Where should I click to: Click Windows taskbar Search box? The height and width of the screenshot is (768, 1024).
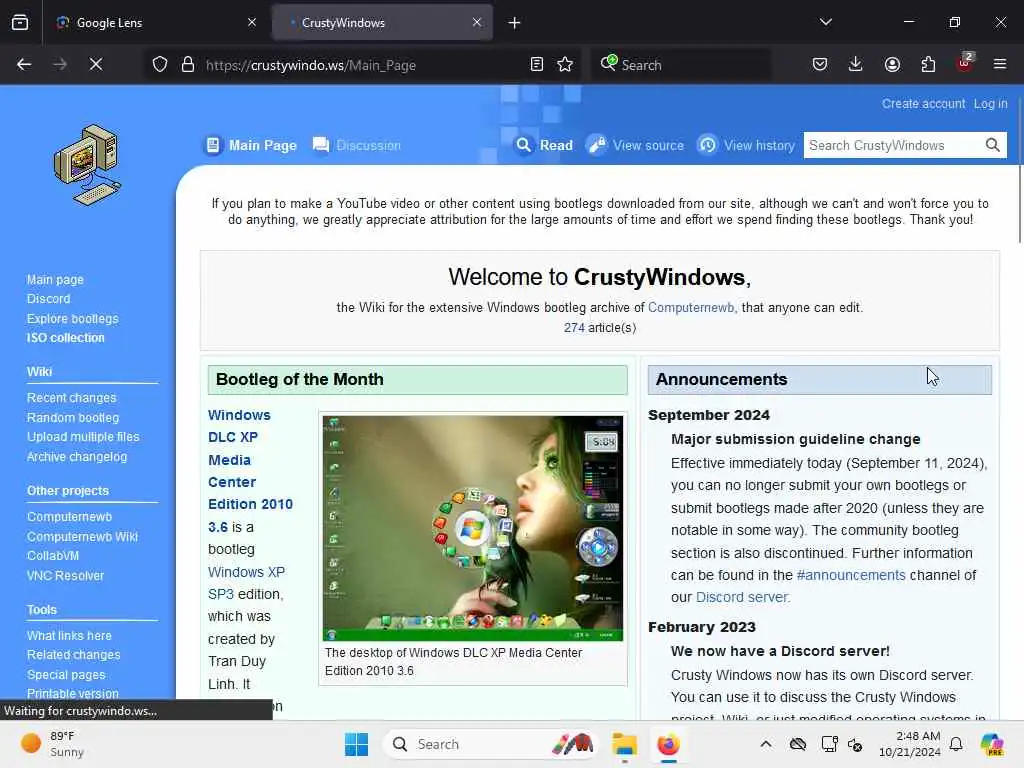[x=490, y=744]
